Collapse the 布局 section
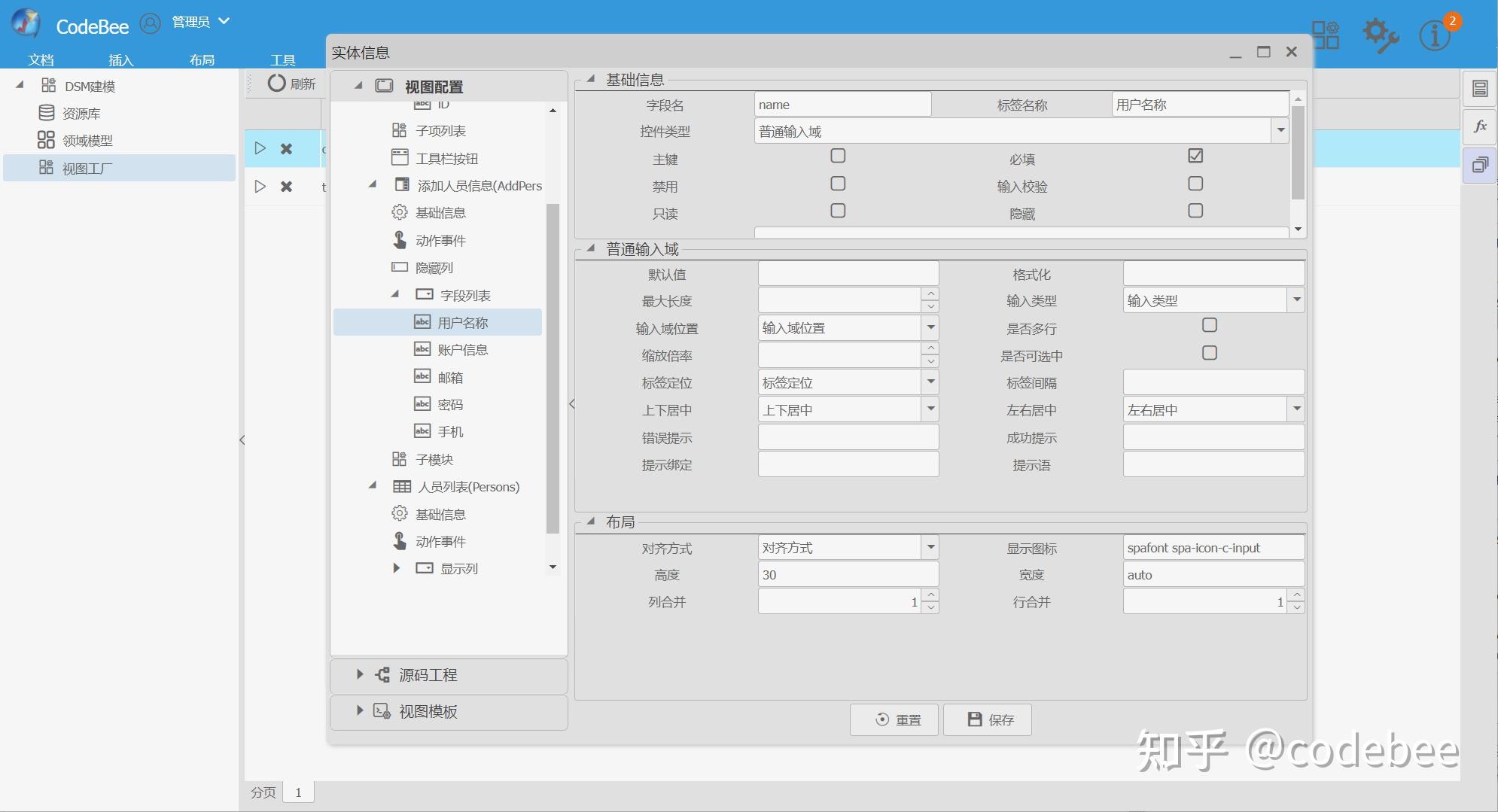Viewport: 1498px width, 812px height. [x=592, y=521]
